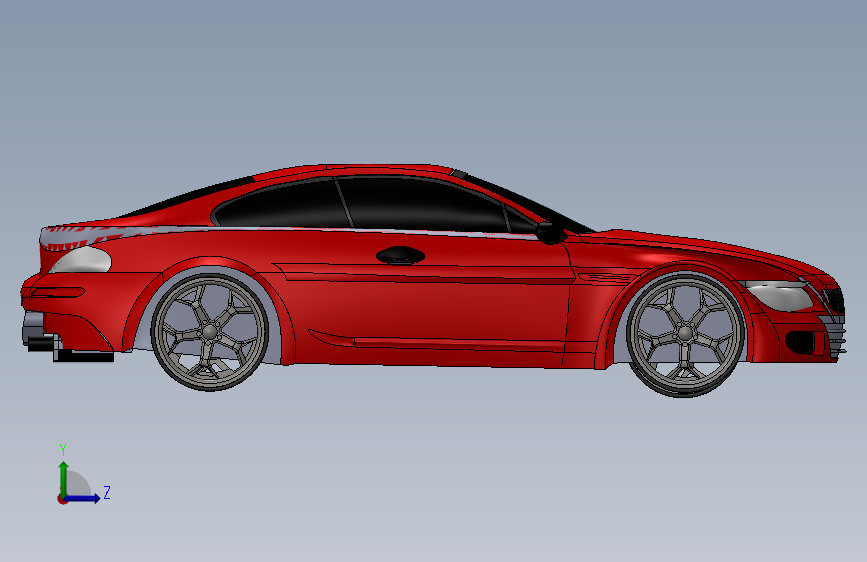The width and height of the screenshot is (867, 562).
Task: Click the red origin dot of the triad
Action: [x=62, y=499]
